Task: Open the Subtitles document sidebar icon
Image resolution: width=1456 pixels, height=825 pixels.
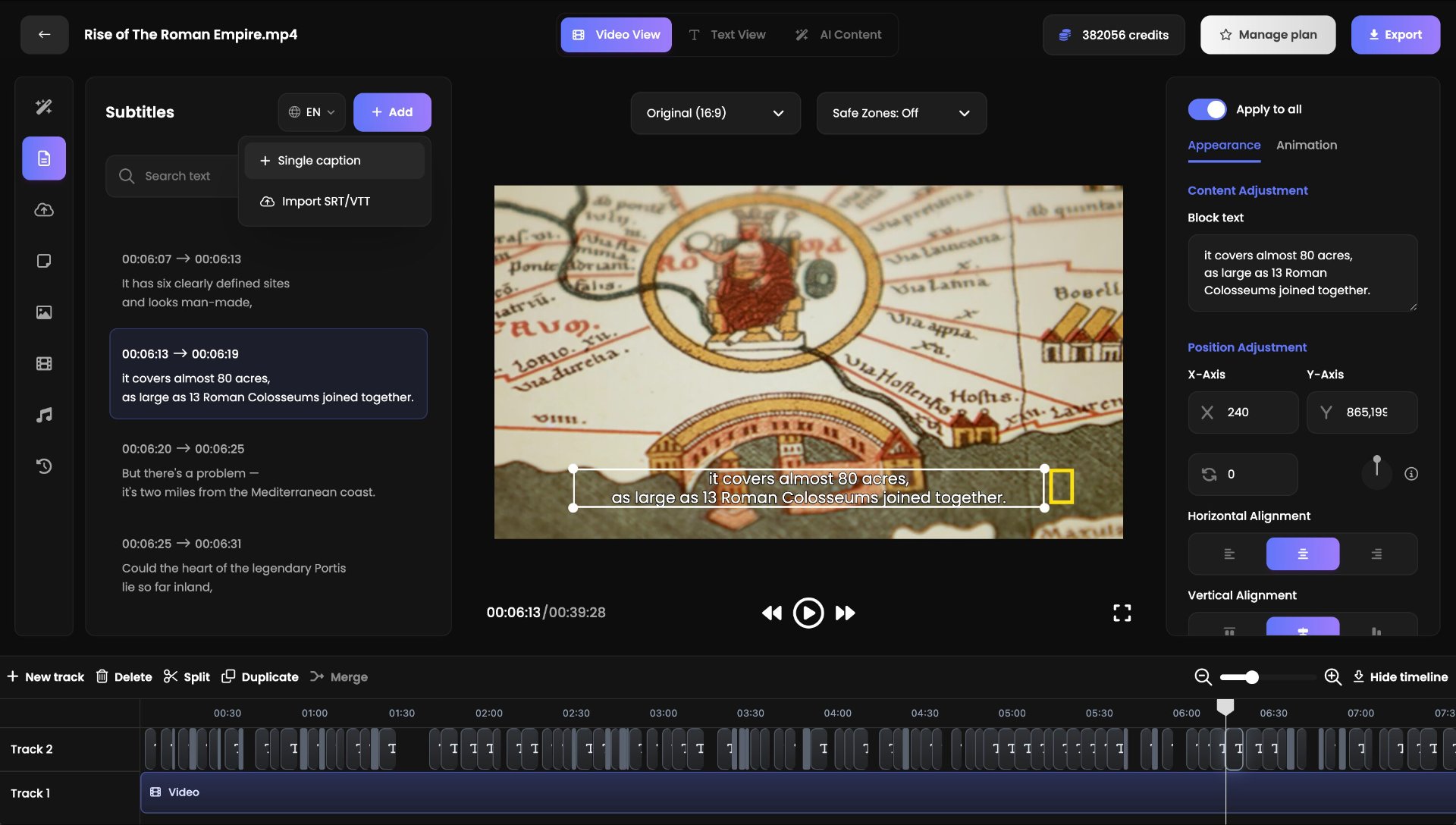Action: [44, 158]
